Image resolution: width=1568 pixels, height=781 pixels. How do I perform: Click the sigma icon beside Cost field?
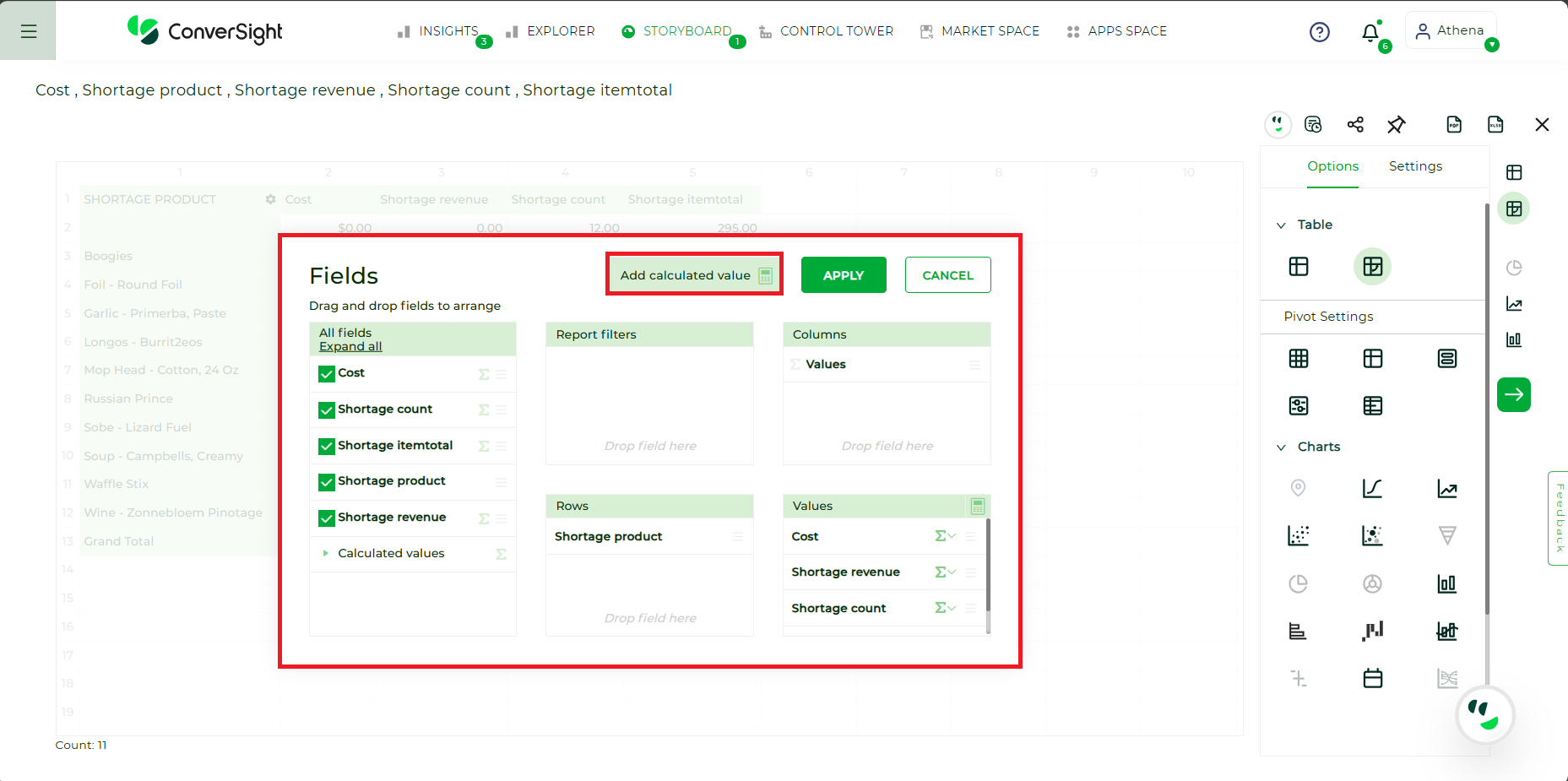click(484, 374)
